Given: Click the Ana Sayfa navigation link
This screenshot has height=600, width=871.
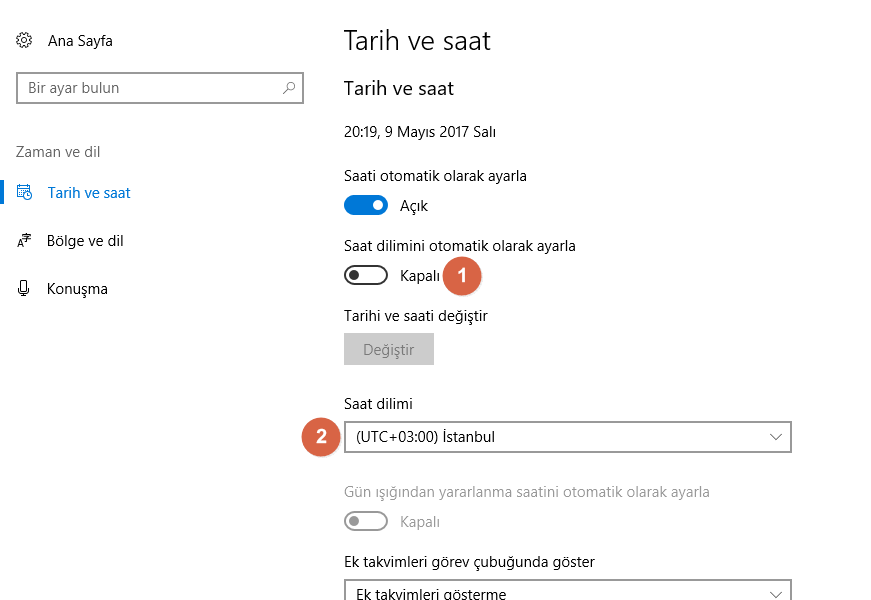Looking at the screenshot, I should (80, 40).
